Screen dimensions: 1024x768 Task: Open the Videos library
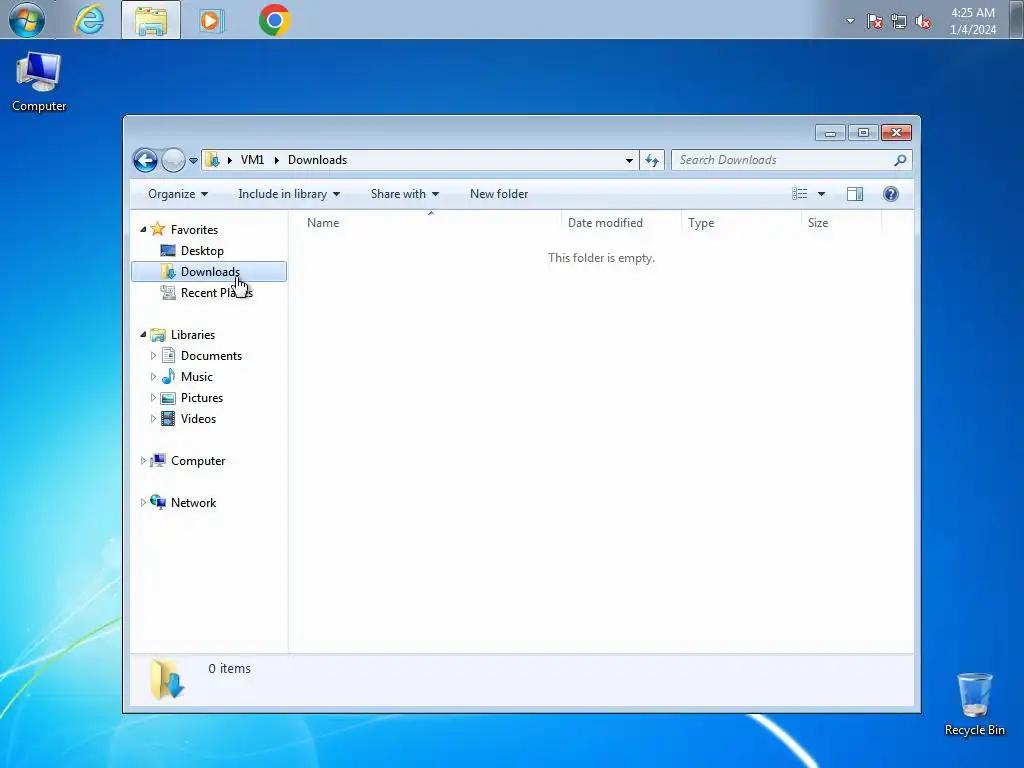coord(198,419)
